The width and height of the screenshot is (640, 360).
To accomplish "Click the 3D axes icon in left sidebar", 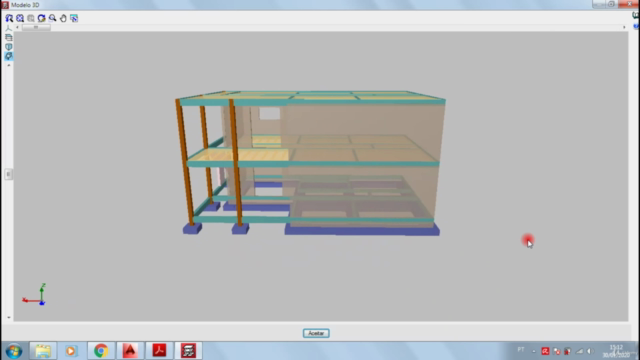I will click(9, 29).
